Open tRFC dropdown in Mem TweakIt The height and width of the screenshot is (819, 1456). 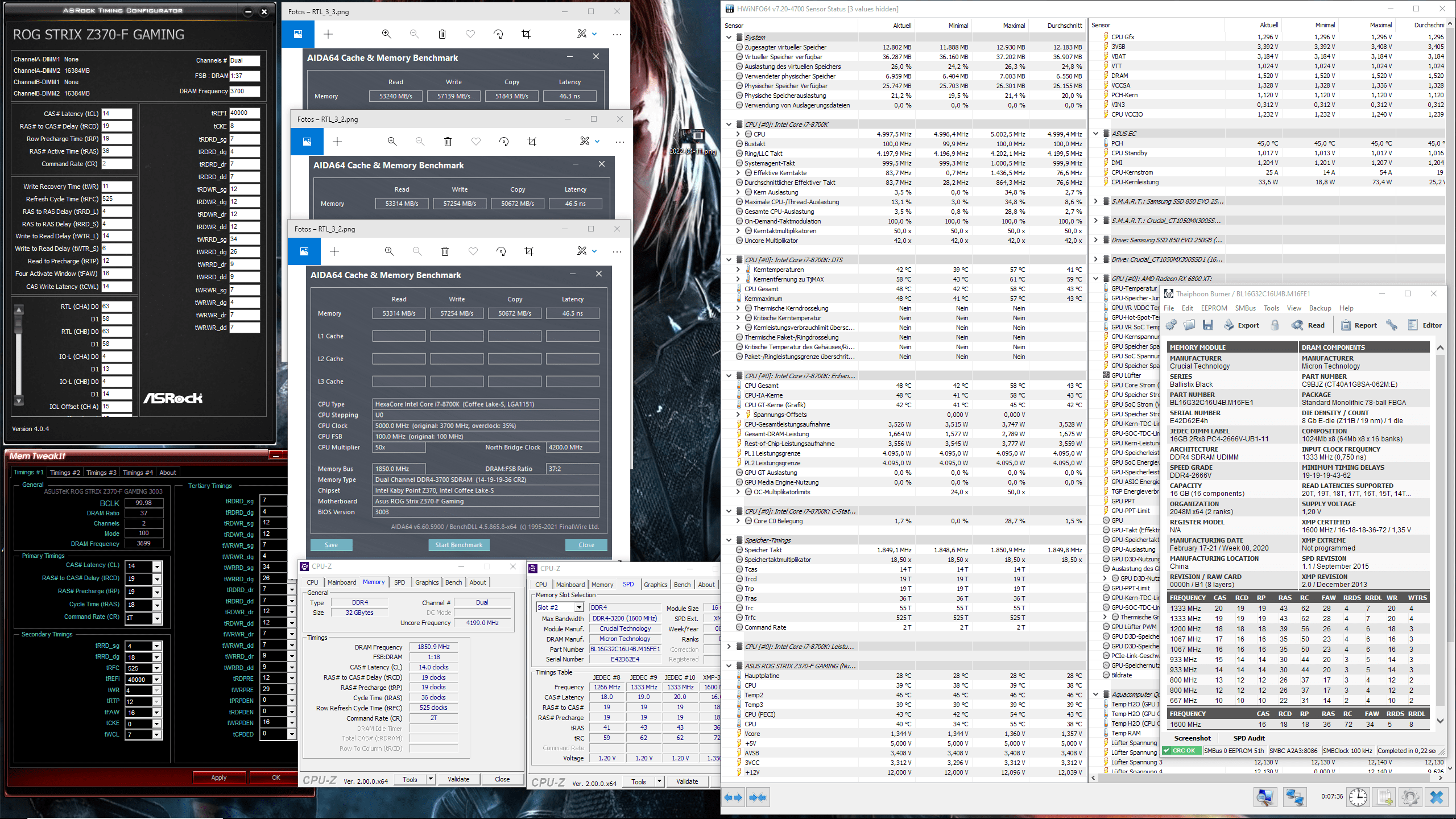(157, 668)
